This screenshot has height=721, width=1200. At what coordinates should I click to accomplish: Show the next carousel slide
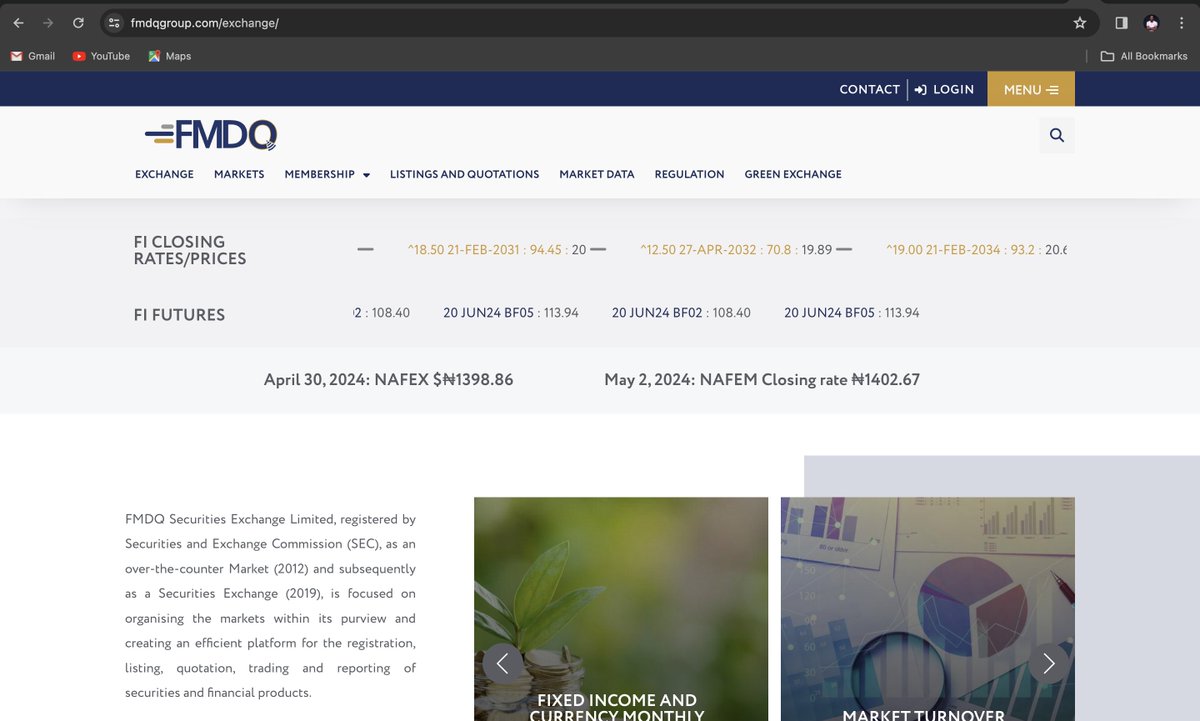click(x=1048, y=663)
